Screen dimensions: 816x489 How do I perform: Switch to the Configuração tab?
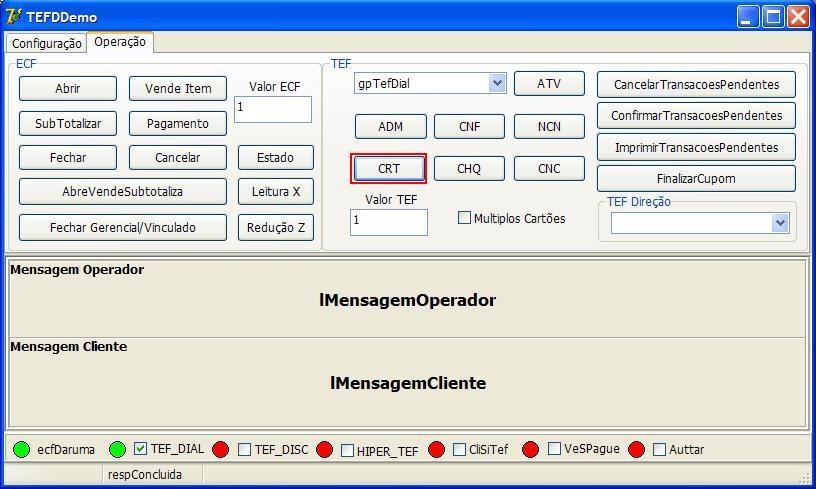pyautogui.click(x=46, y=43)
